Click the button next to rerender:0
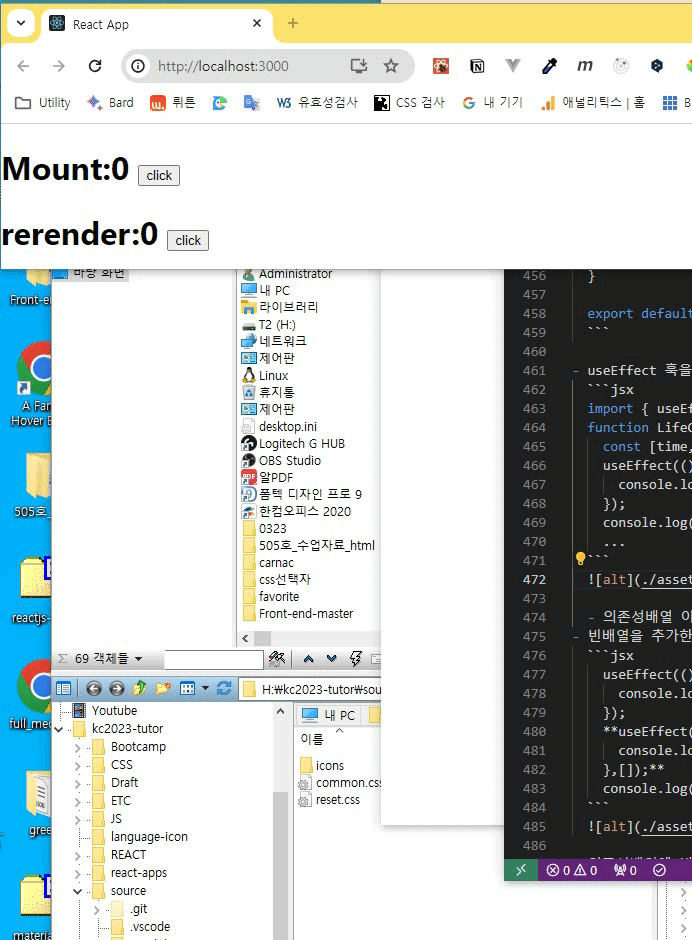 [x=188, y=240]
